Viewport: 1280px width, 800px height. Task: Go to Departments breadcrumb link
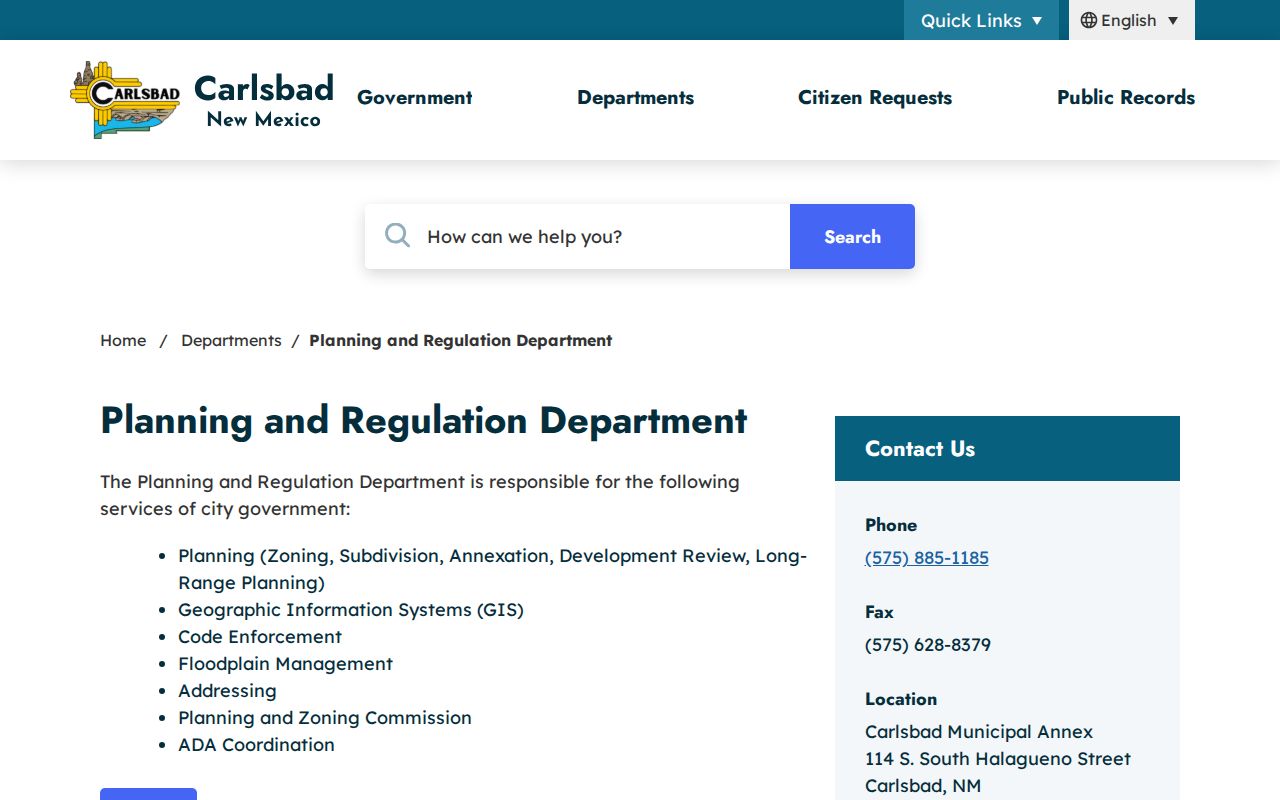click(x=231, y=341)
